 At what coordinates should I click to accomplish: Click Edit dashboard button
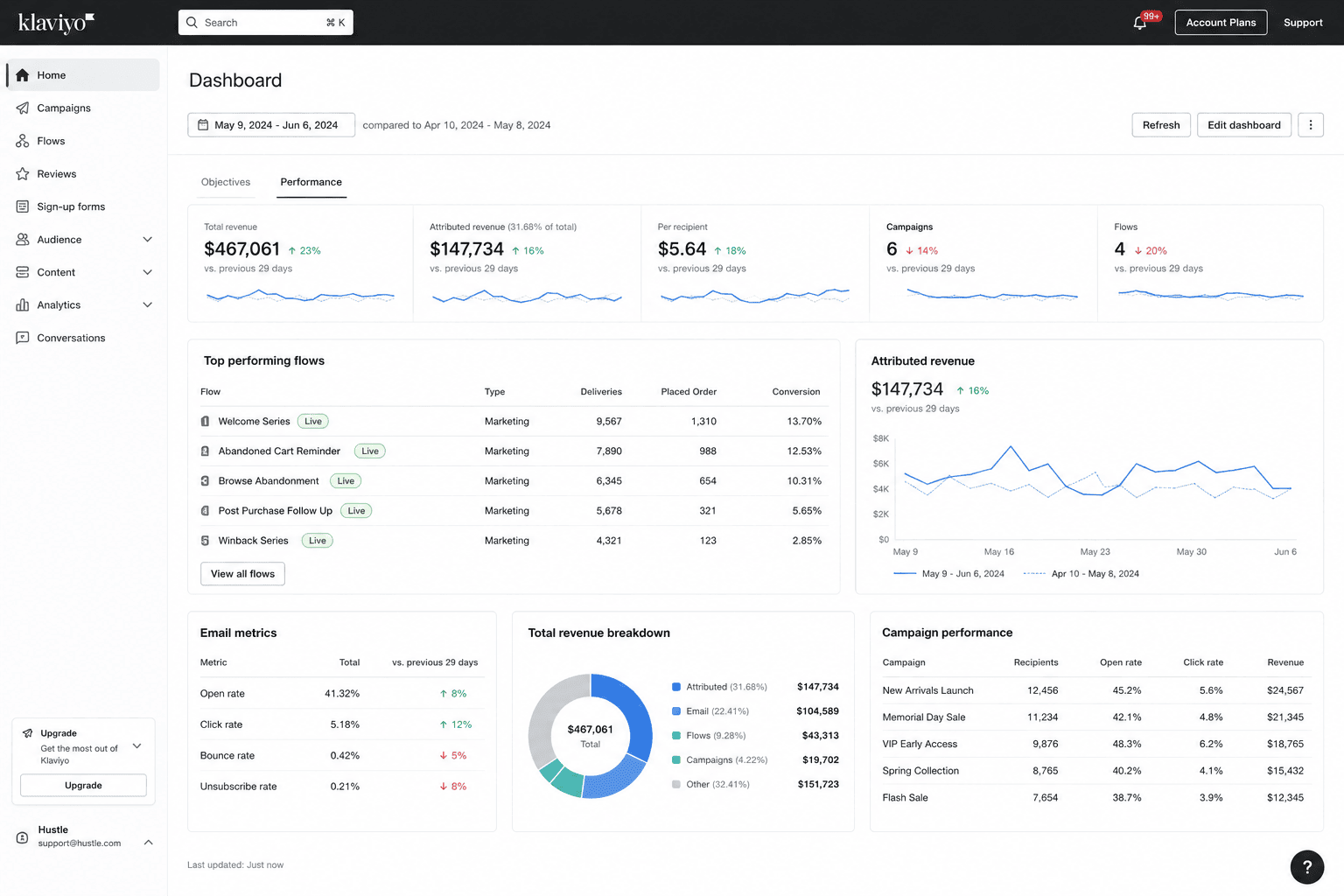pyautogui.click(x=1243, y=125)
